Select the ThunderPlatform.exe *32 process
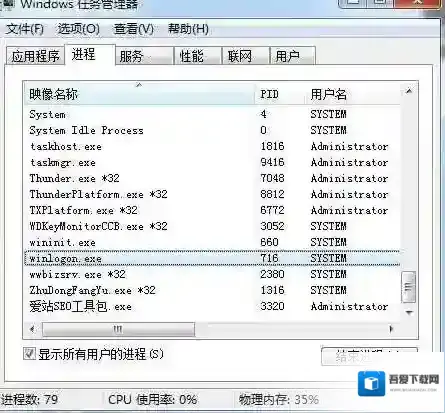The image size is (445, 413). click(212, 194)
